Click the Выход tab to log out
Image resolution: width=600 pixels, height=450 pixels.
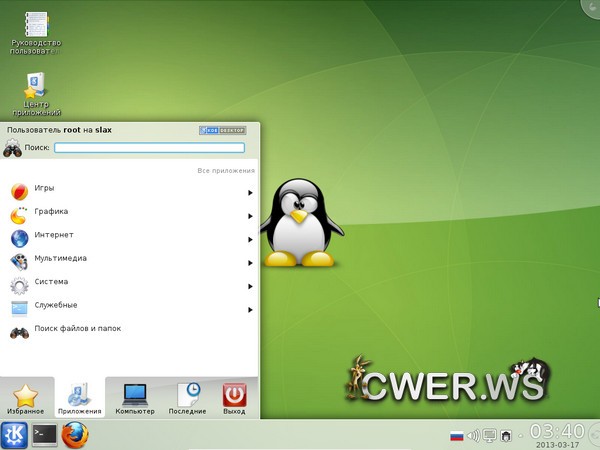pos(234,398)
